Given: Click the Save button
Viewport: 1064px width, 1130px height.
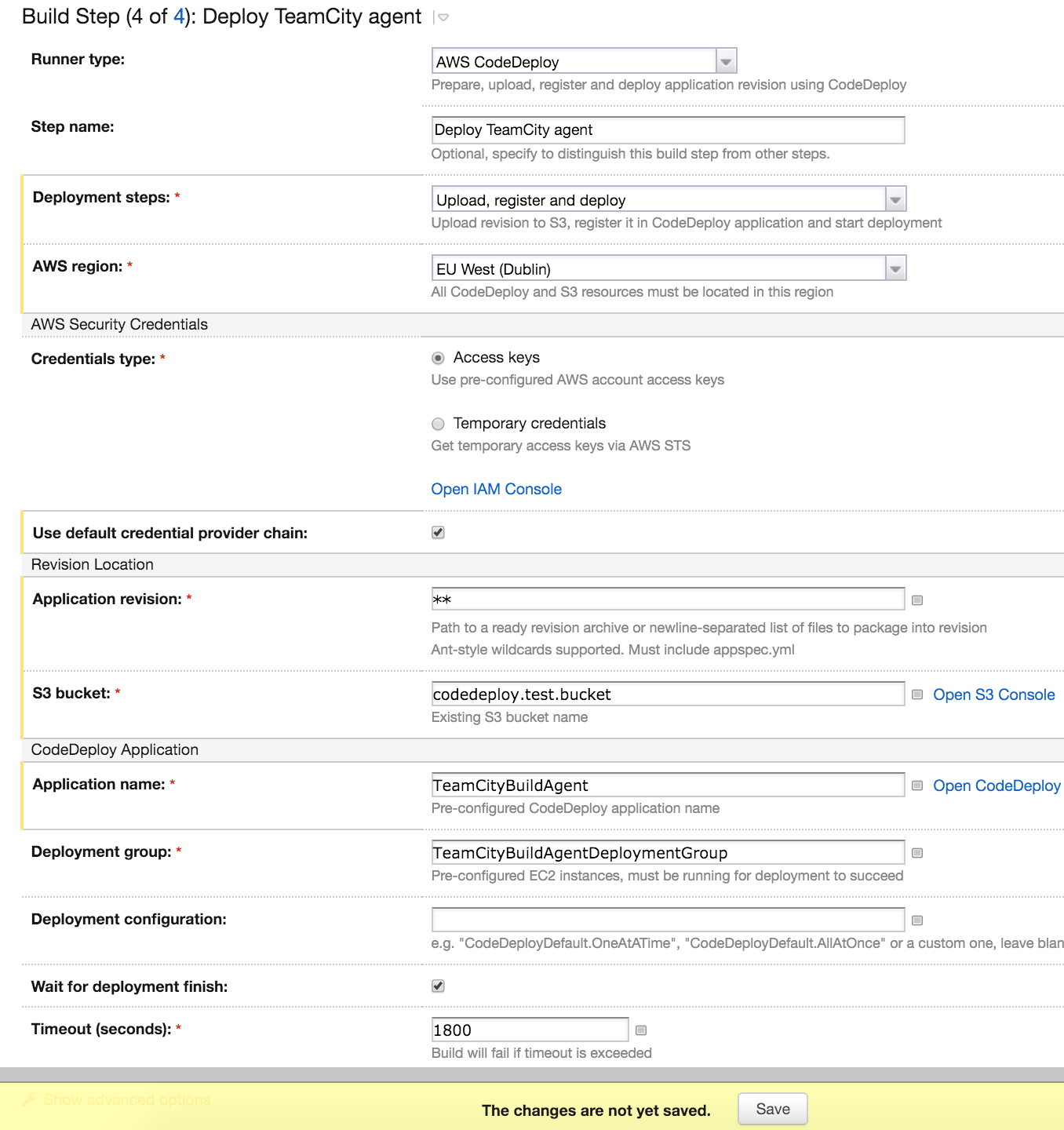Looking at the screenshot, I should (x=773, y=1109).
